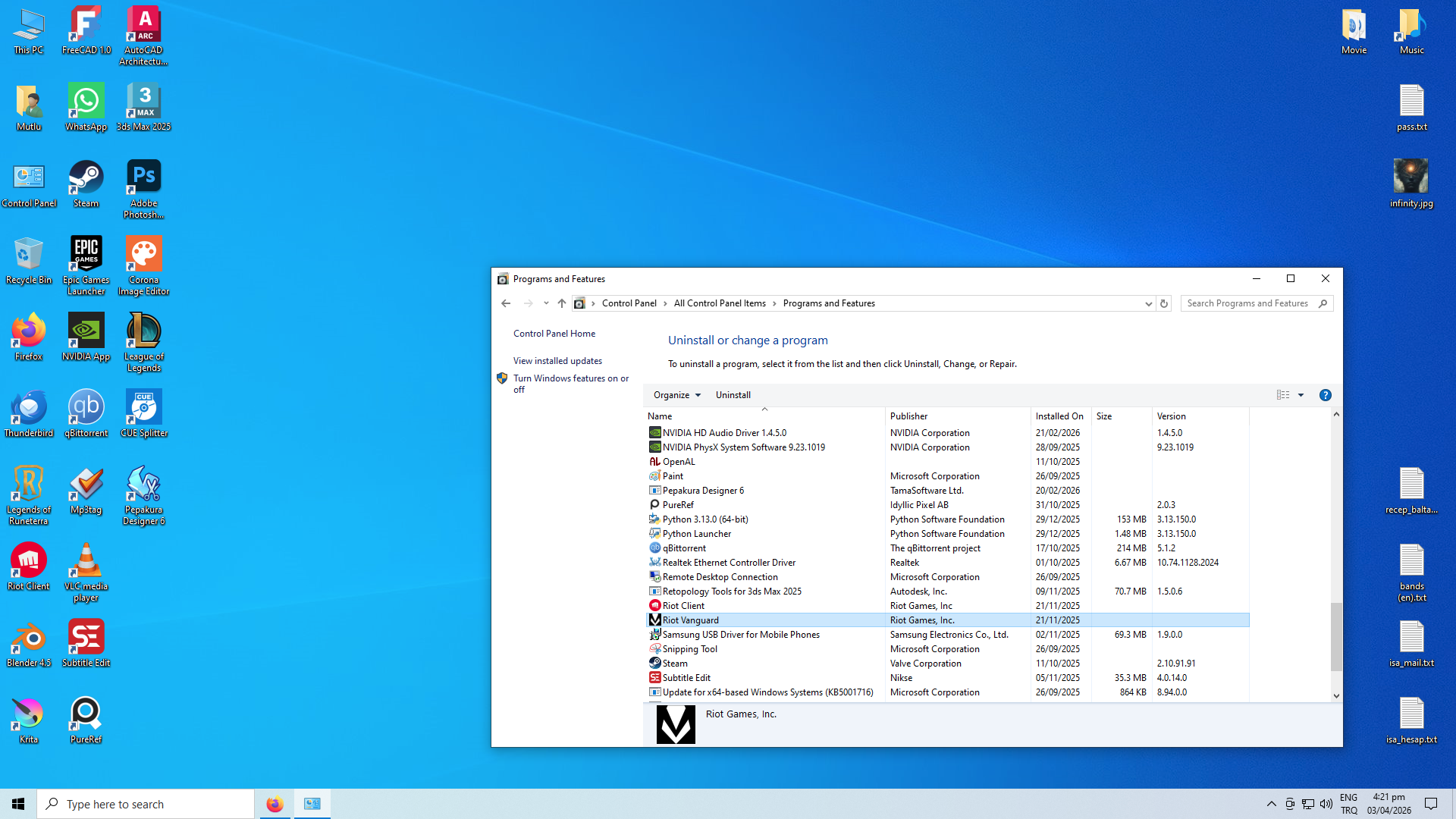Viewport: 1456px width, 819px height.
Task: Select Riot Client desktop icon
Action: (29, 567)
